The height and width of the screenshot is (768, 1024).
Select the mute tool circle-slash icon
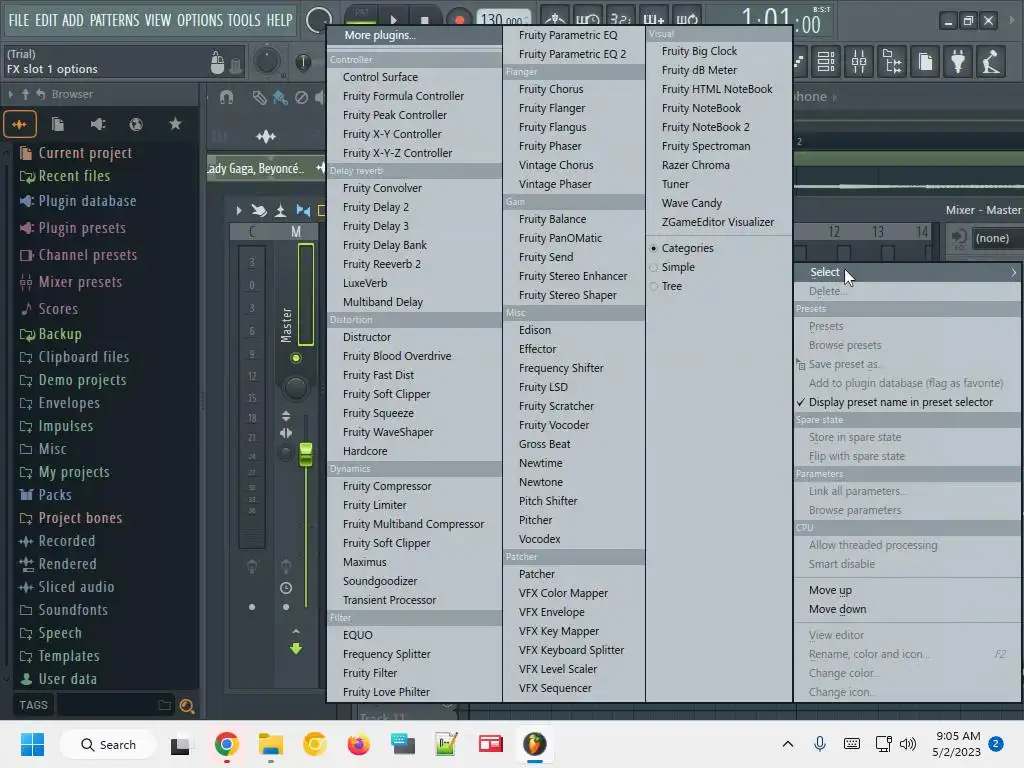click(x=301, y=98)
